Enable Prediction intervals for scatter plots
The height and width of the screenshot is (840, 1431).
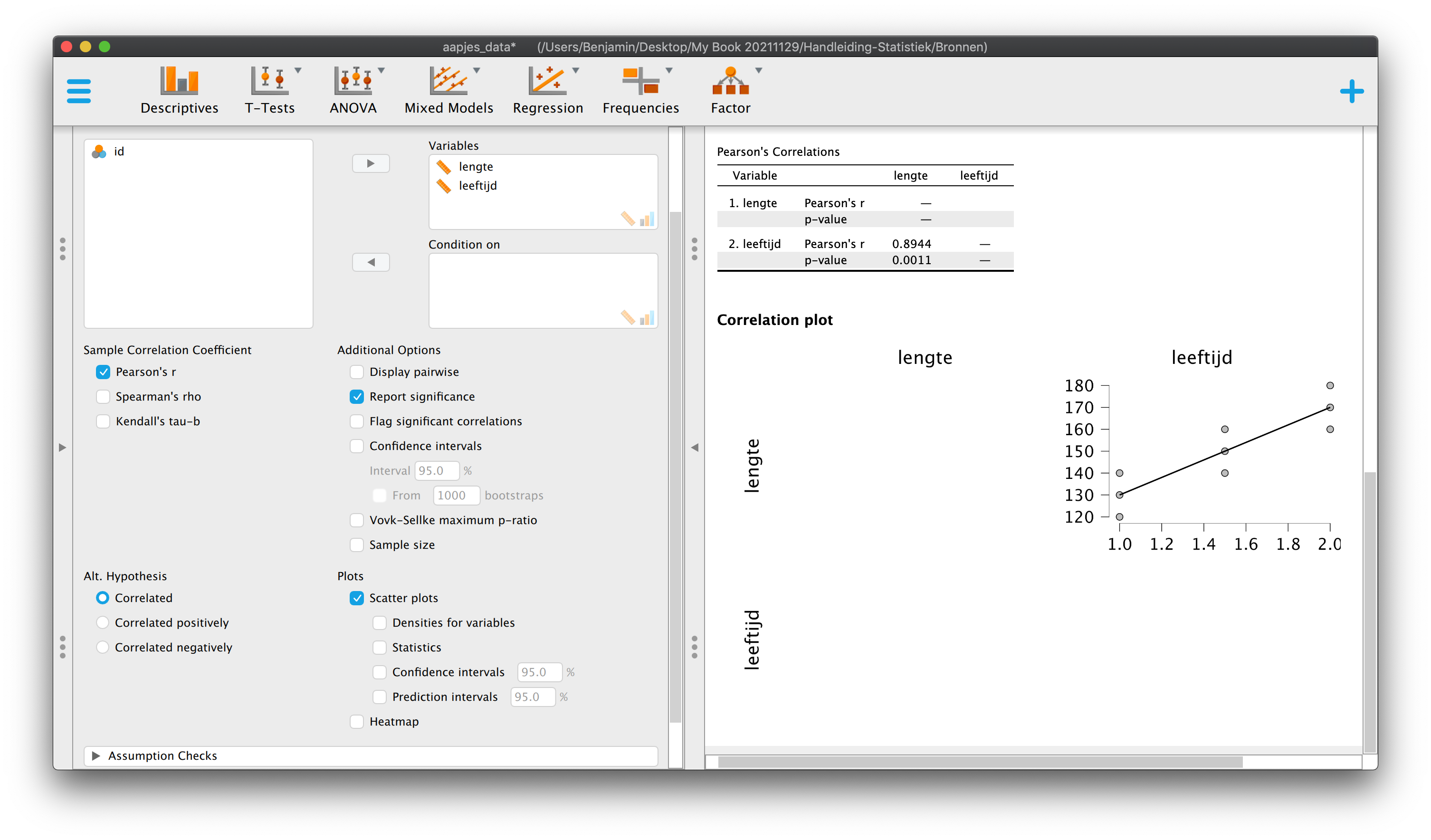tap(379, 697)
